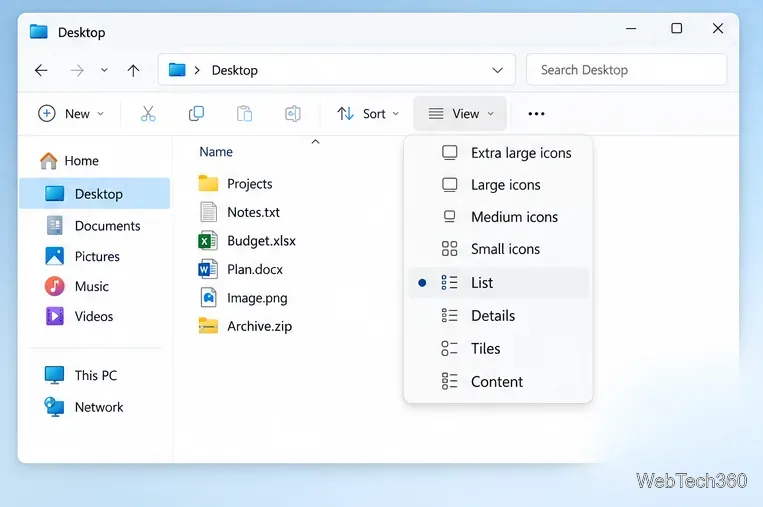
Task: Click the Paste clipboard icon
Action: pos(244,114)
